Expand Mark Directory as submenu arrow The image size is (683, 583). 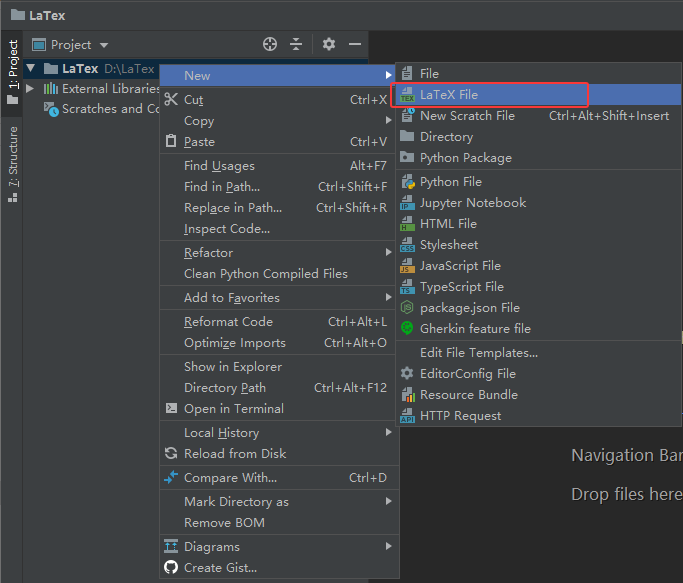click(x=389, y=501)
